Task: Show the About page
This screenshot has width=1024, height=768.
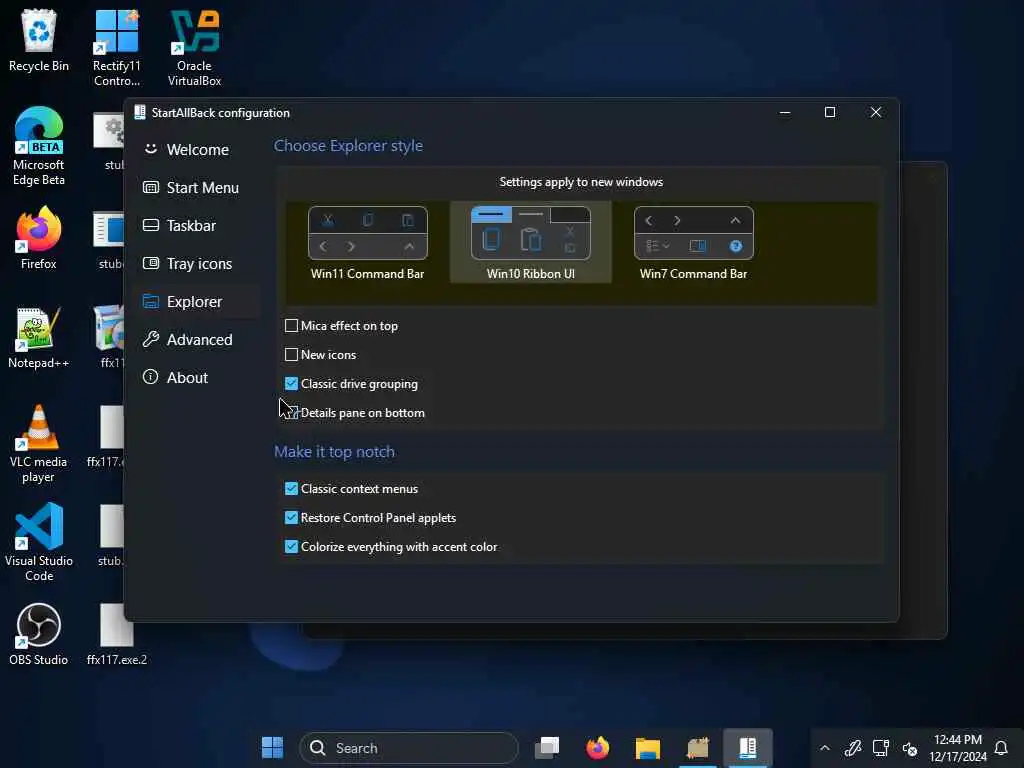Action: (x=196, y=377)
